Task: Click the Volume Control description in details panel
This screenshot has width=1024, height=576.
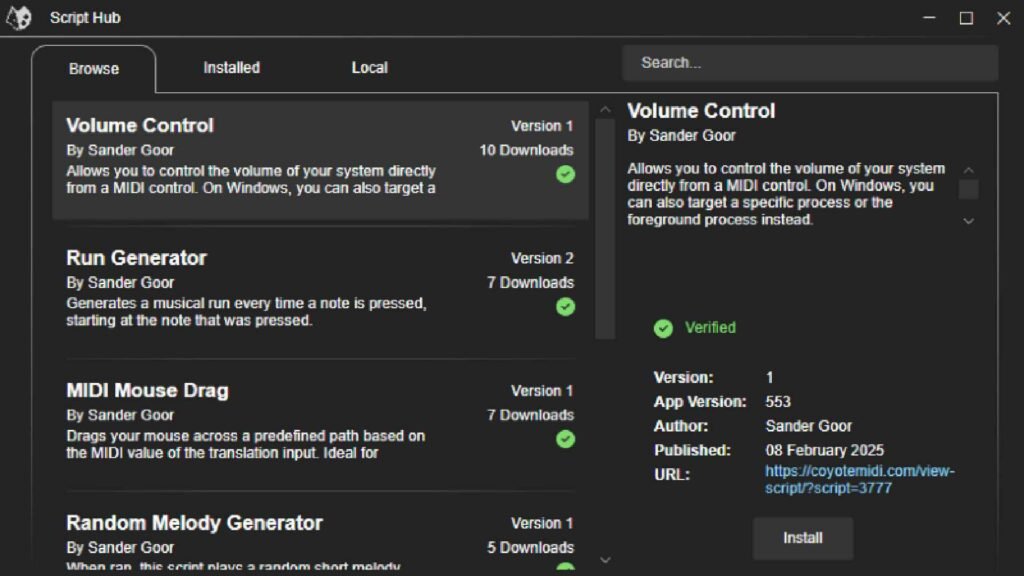Action: 786,194
